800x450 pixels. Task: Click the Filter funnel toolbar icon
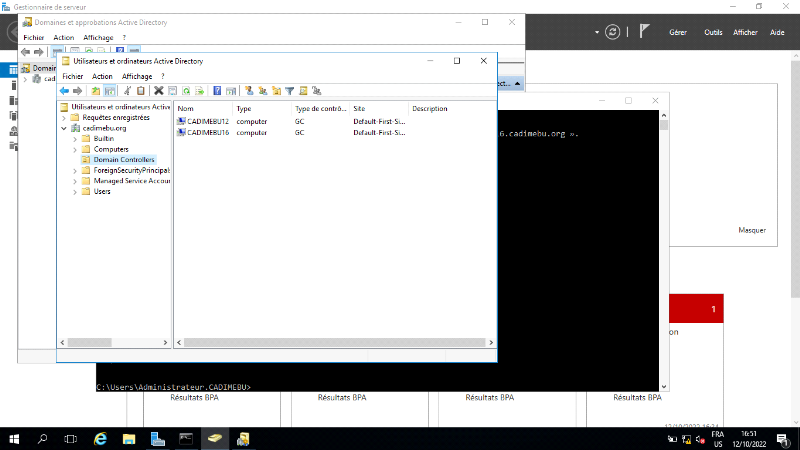point(289,90)
